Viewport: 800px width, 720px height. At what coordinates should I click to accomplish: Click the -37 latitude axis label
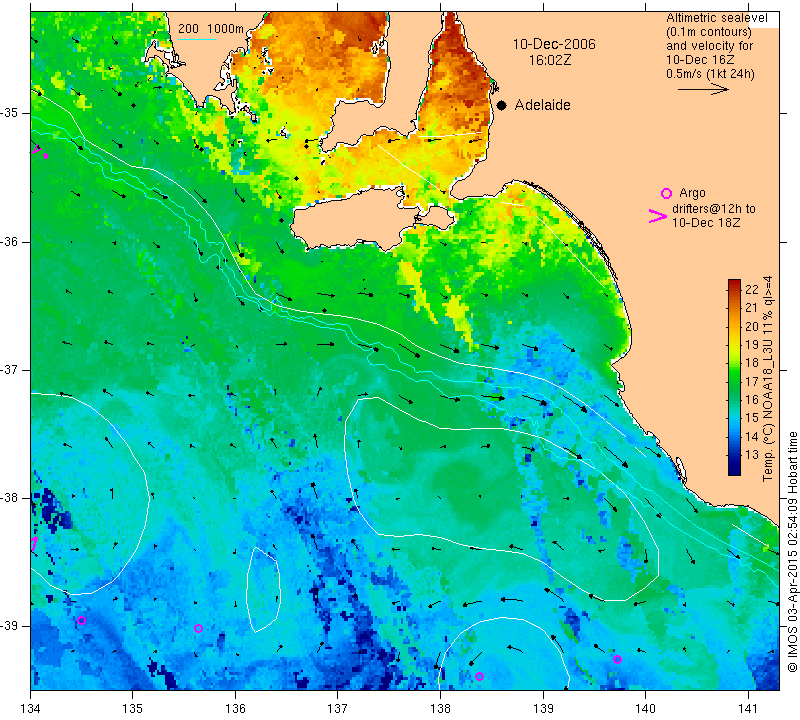click(x=9, y=369)
